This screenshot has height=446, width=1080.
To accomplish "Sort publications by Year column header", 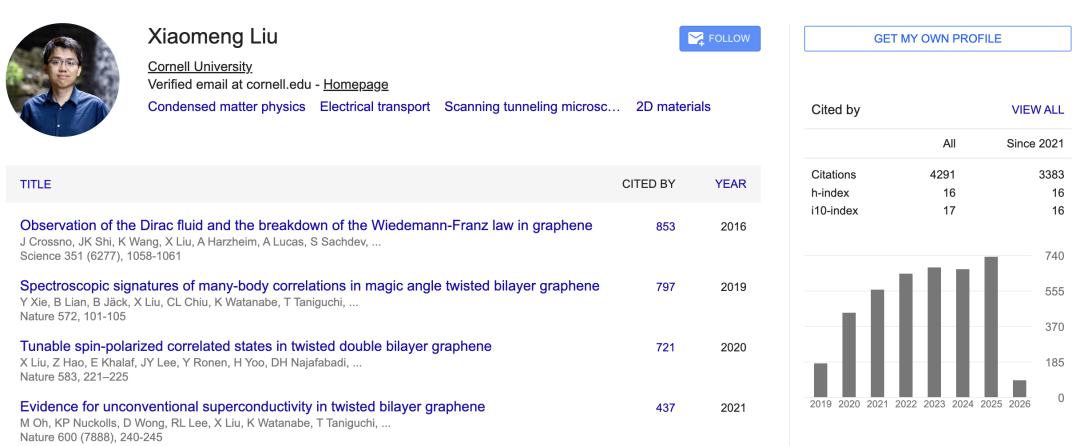I will click(730, 184).
